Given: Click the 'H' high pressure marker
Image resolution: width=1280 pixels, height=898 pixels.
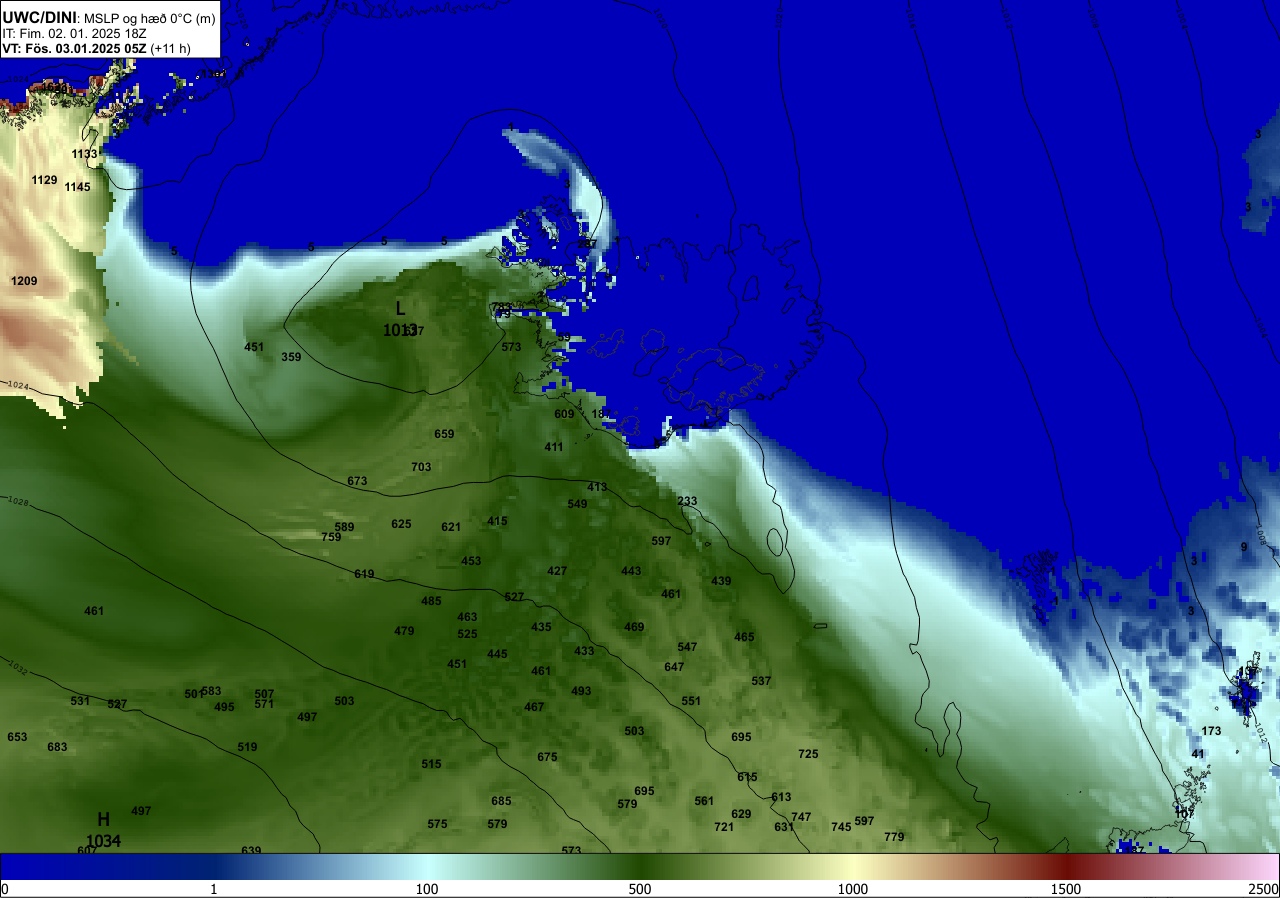Looking at the screenshot, I should point(103,820).
